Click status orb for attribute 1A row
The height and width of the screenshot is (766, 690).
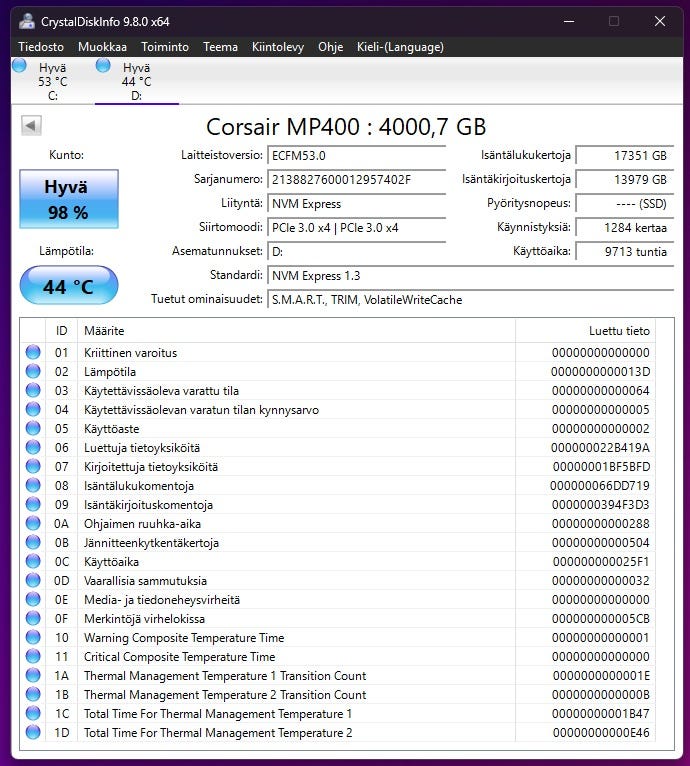point(33,676)
